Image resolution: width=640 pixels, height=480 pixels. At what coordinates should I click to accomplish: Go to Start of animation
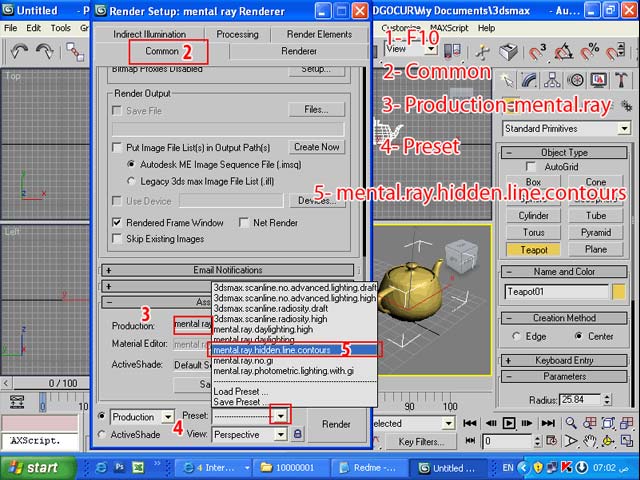coord(470,423)
